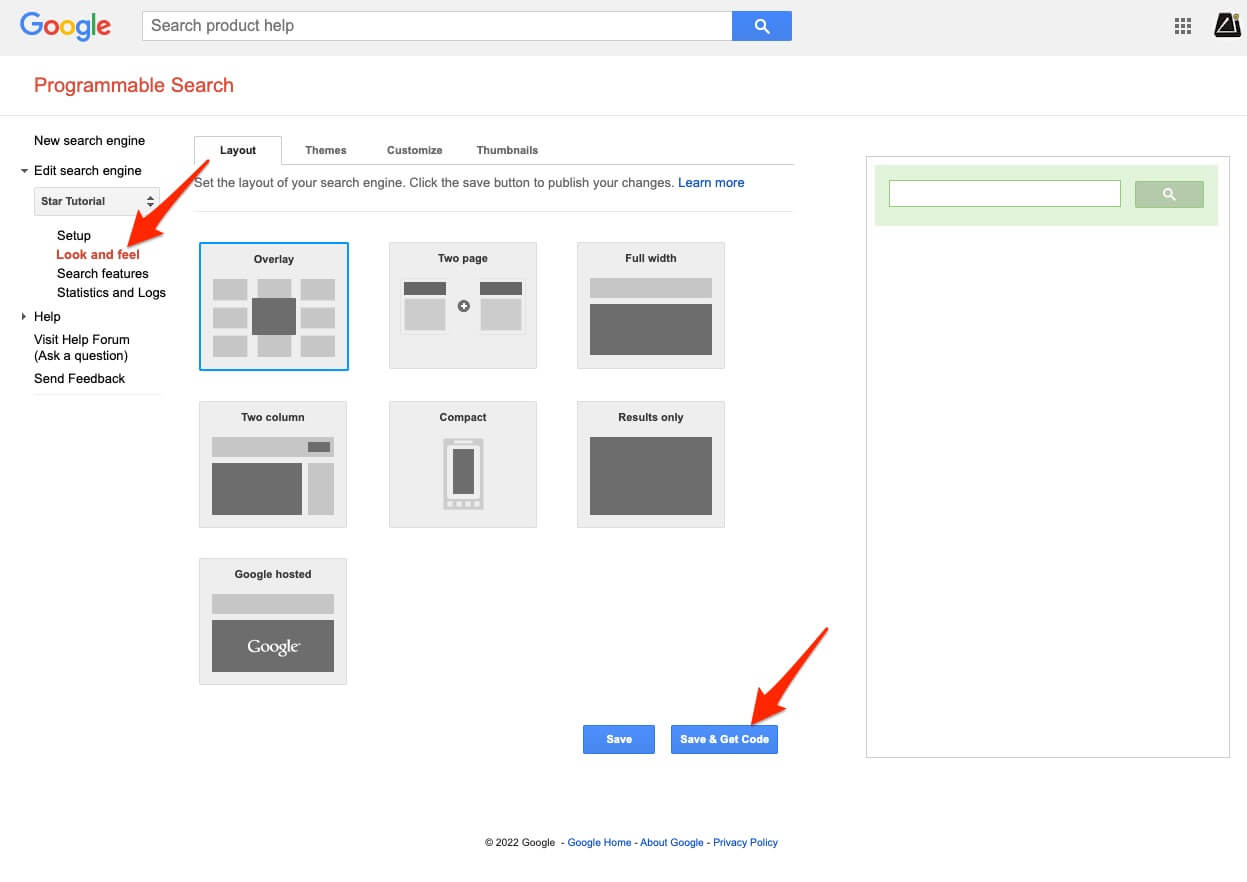
Task: Click the Search product help input field
Action: [437, 25]
